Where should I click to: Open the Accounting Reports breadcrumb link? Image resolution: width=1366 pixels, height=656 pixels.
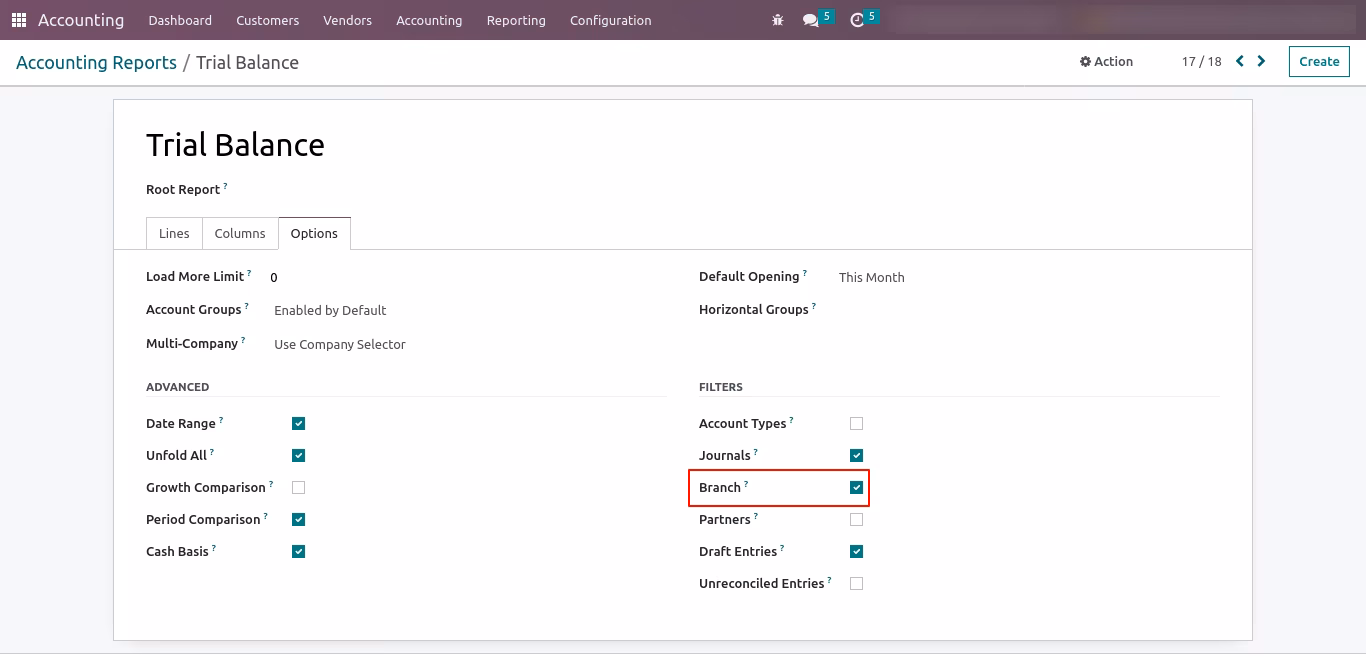(x=96, y=62)
